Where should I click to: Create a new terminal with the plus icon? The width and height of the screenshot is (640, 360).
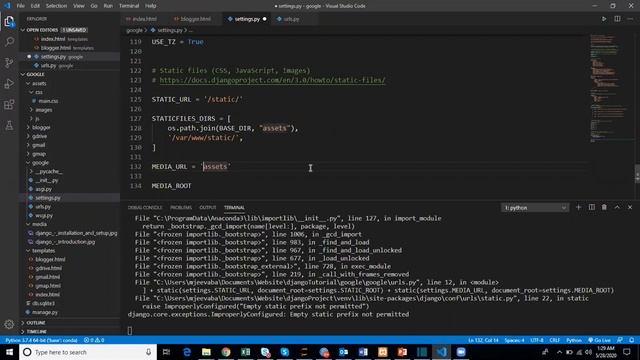click(578, 207)
